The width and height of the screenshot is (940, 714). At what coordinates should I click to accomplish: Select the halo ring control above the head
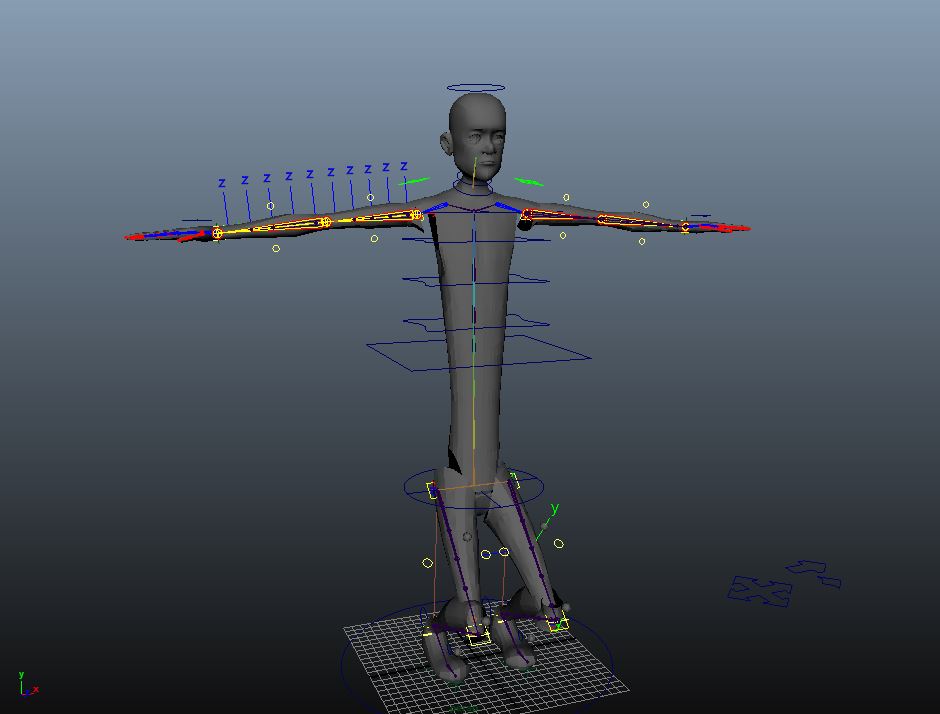click(x=476, y=88)
